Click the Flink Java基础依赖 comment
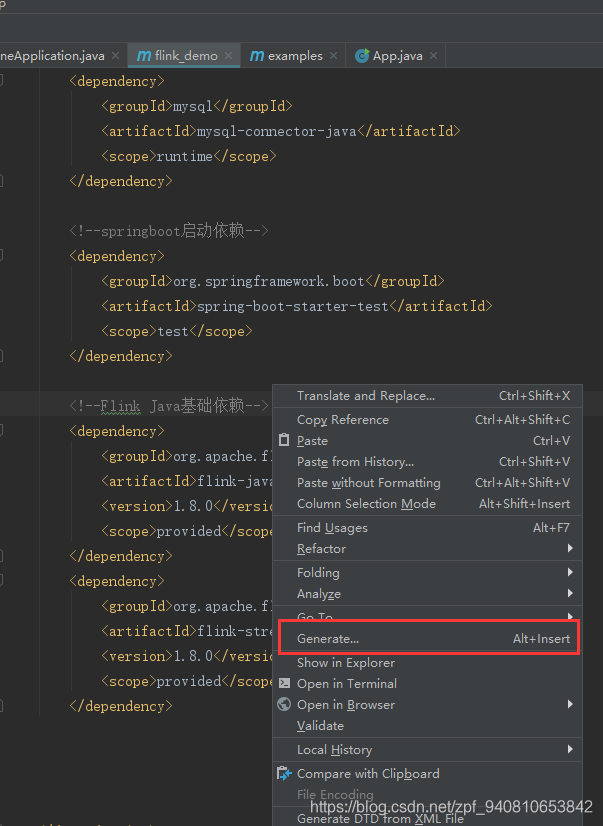 169,406
